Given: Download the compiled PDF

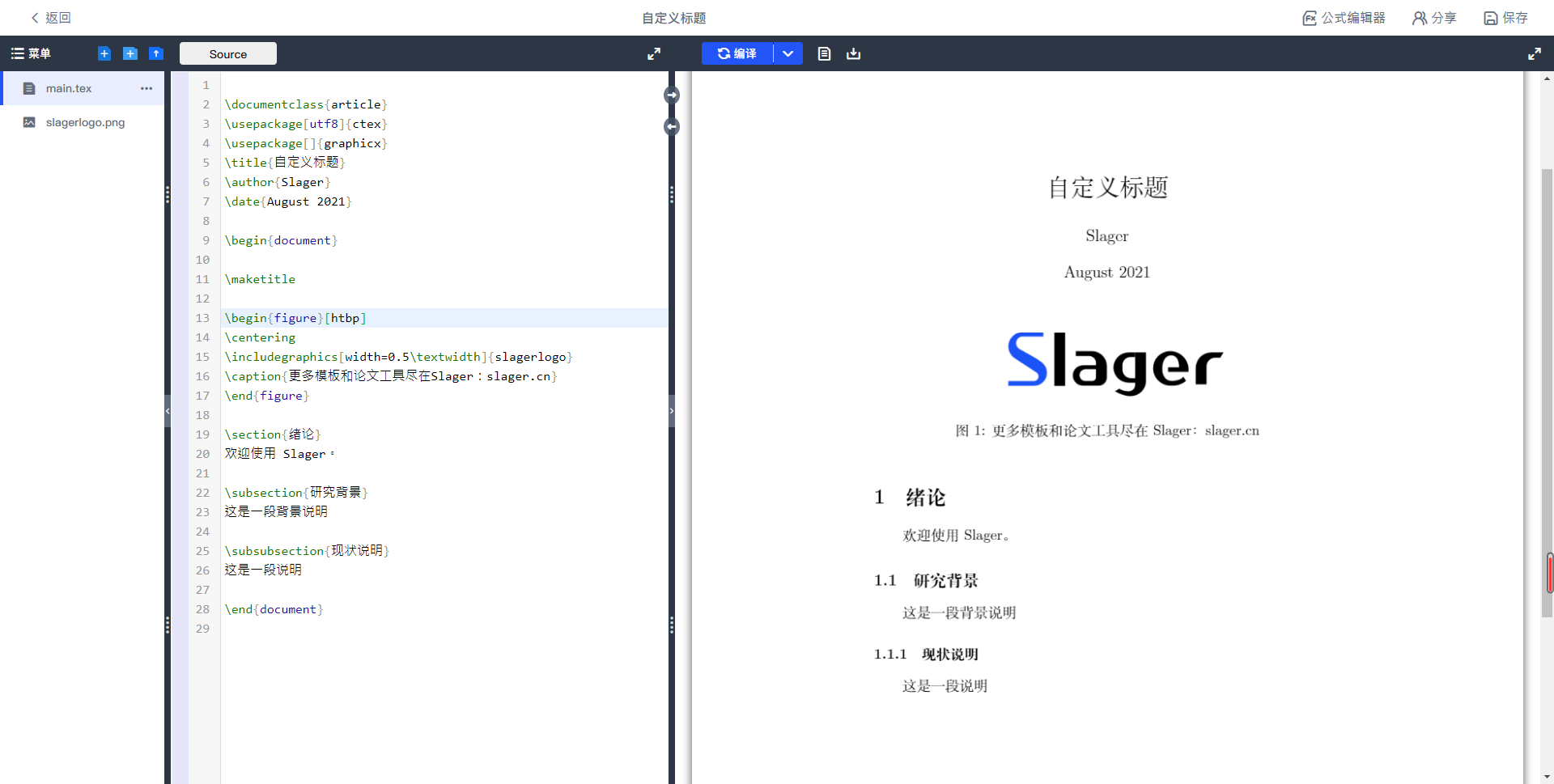Looking at the screenshot, I should 853,53.
